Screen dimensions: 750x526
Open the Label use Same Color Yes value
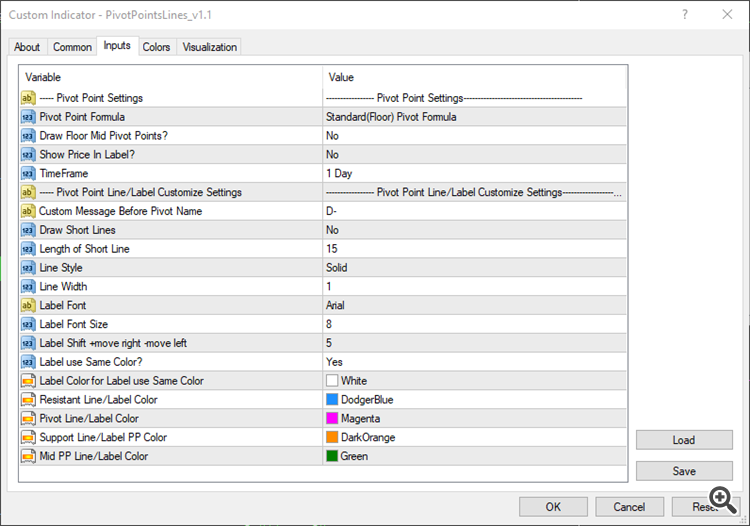474,362
